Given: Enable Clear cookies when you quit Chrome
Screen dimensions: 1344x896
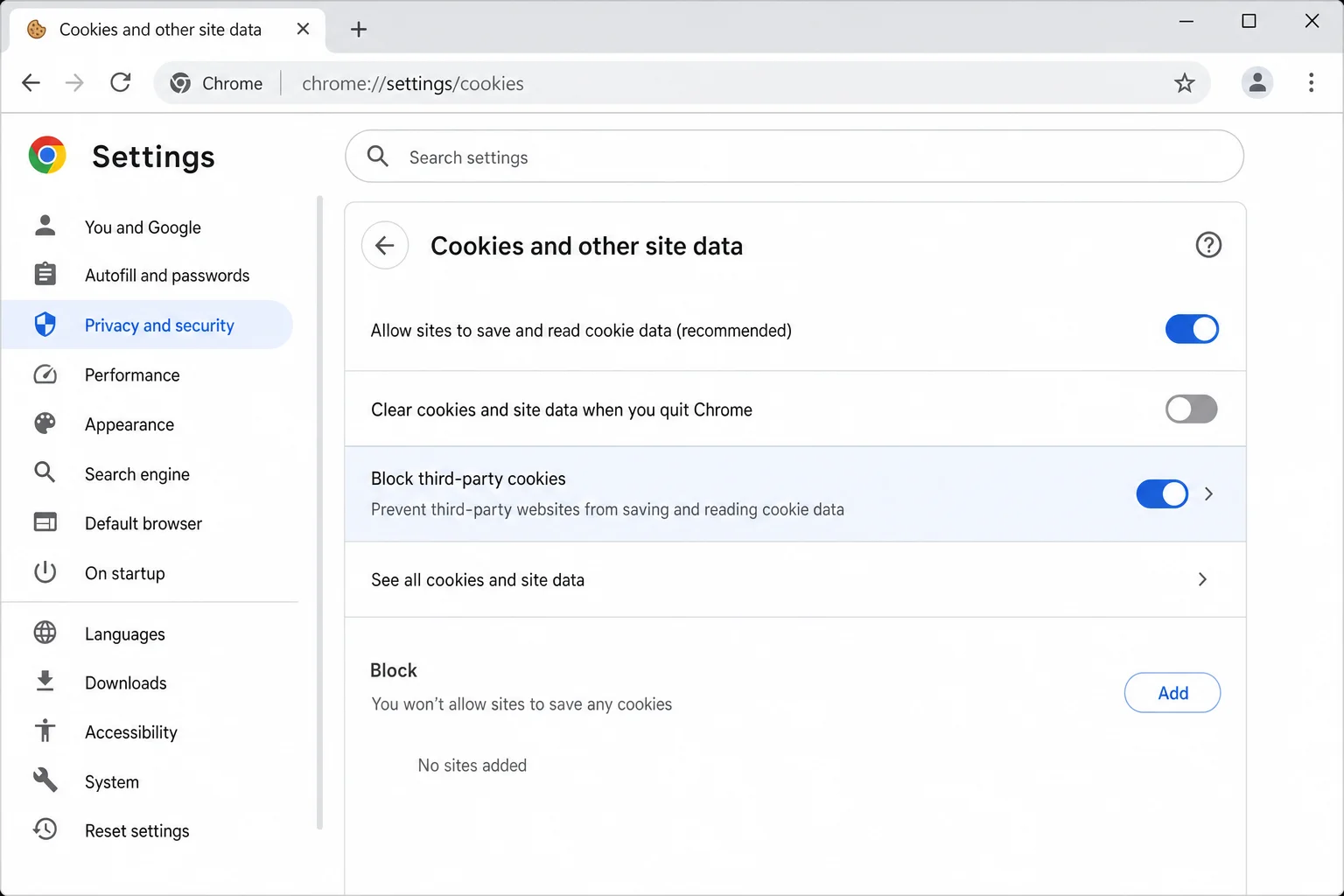Looking at the screenshot, I should (1192, 409).
